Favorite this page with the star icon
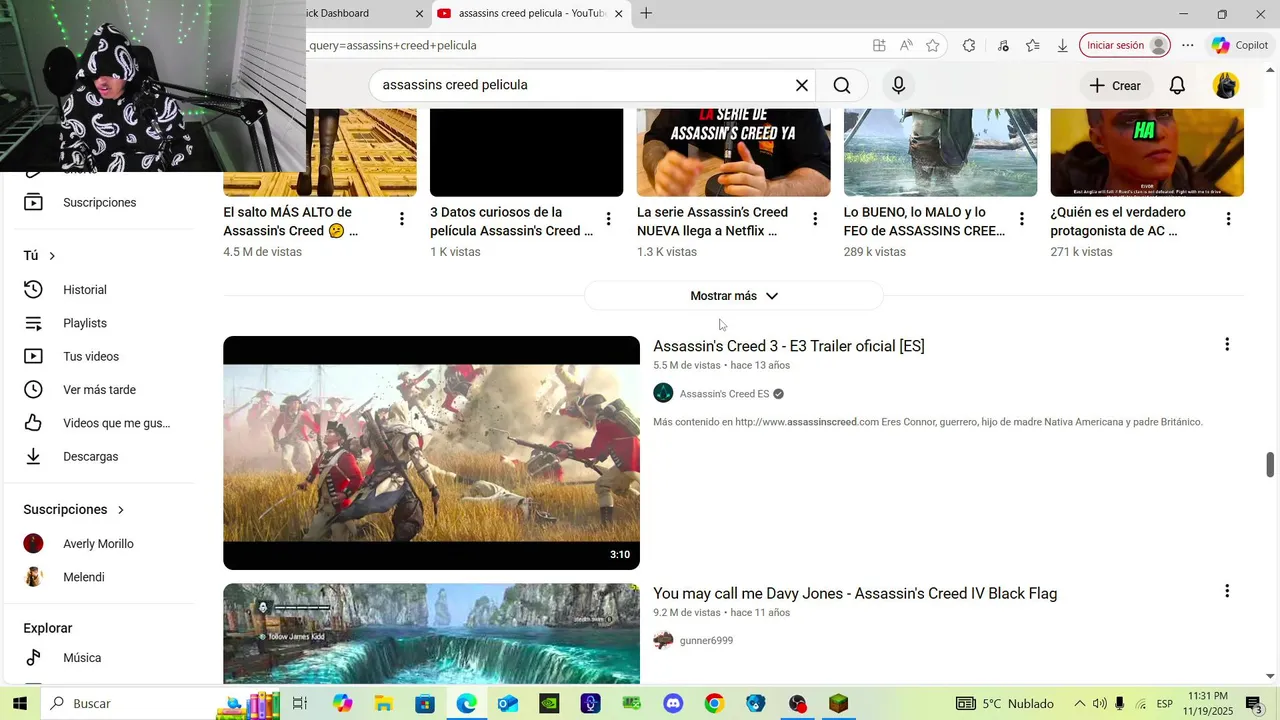This screenshot has height=720, width=1280. (932, 45)
